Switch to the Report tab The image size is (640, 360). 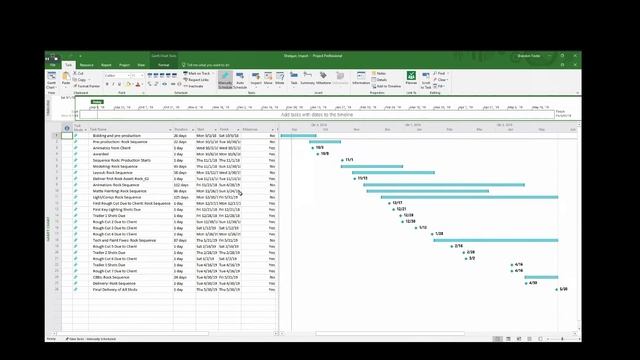pos(106,65)
